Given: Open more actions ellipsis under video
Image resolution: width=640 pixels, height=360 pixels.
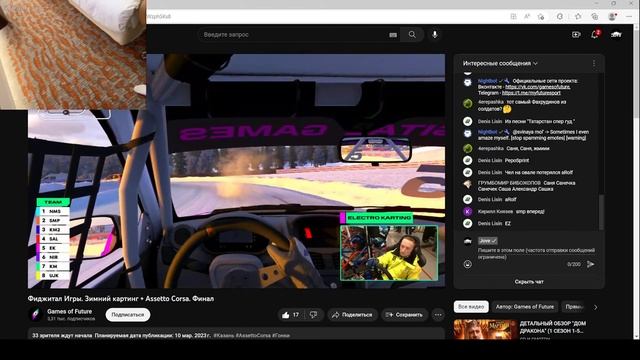Looking at the screenshot, I should point(438,315).
